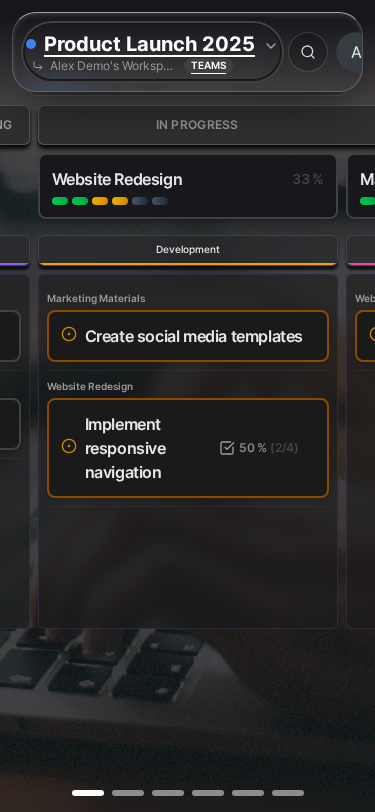375x812 pixels.
Task: Go to the third page indicator
Action: point(168,793)
